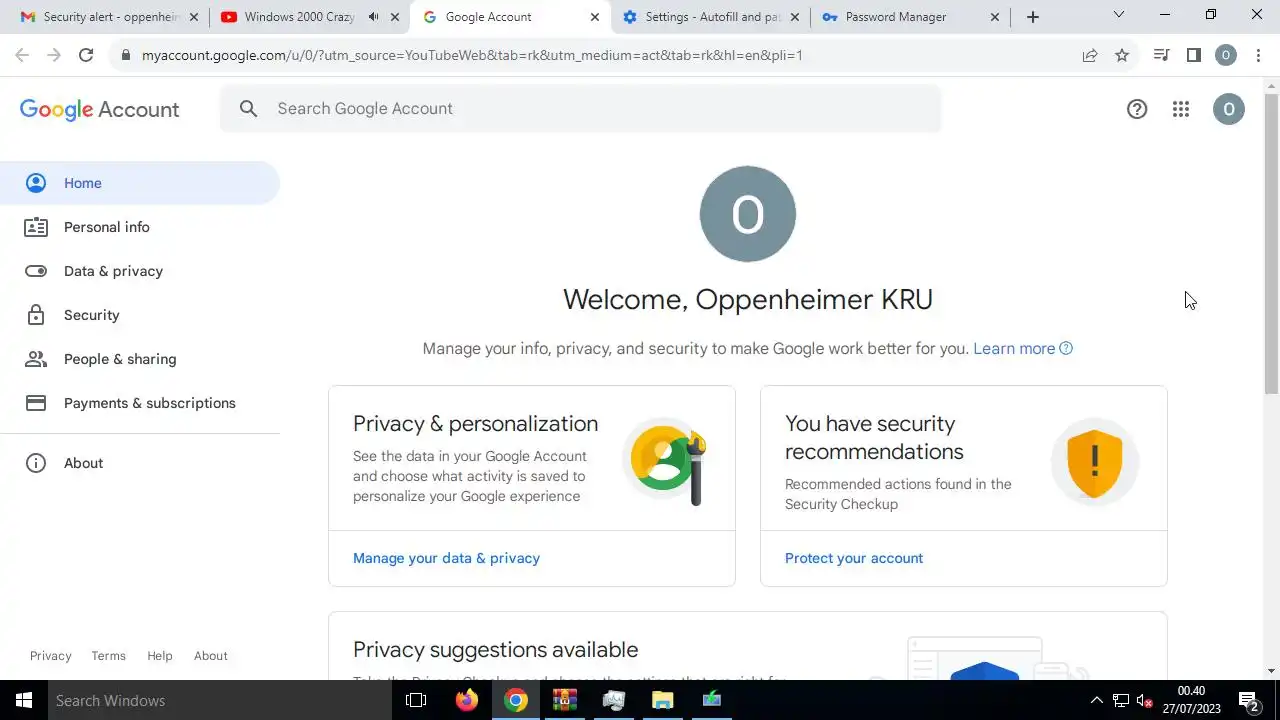Open the About footer link
Image resolution: width=1280 pixels, height=720 pixels.
click(x=211, y=656)
